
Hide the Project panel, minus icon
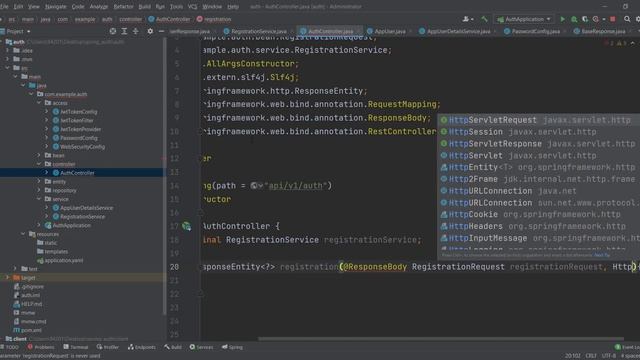point(161,31)
